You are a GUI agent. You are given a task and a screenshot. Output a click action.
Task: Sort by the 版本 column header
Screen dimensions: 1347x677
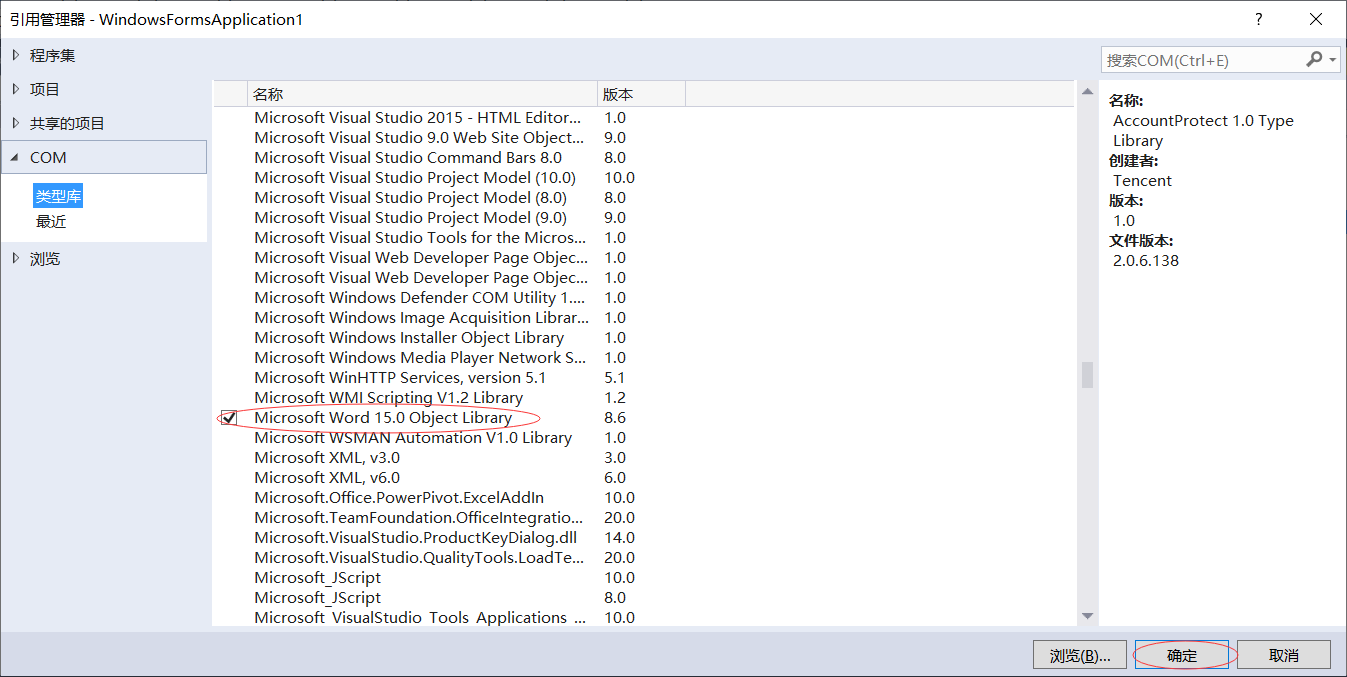[x=641, y=94]
